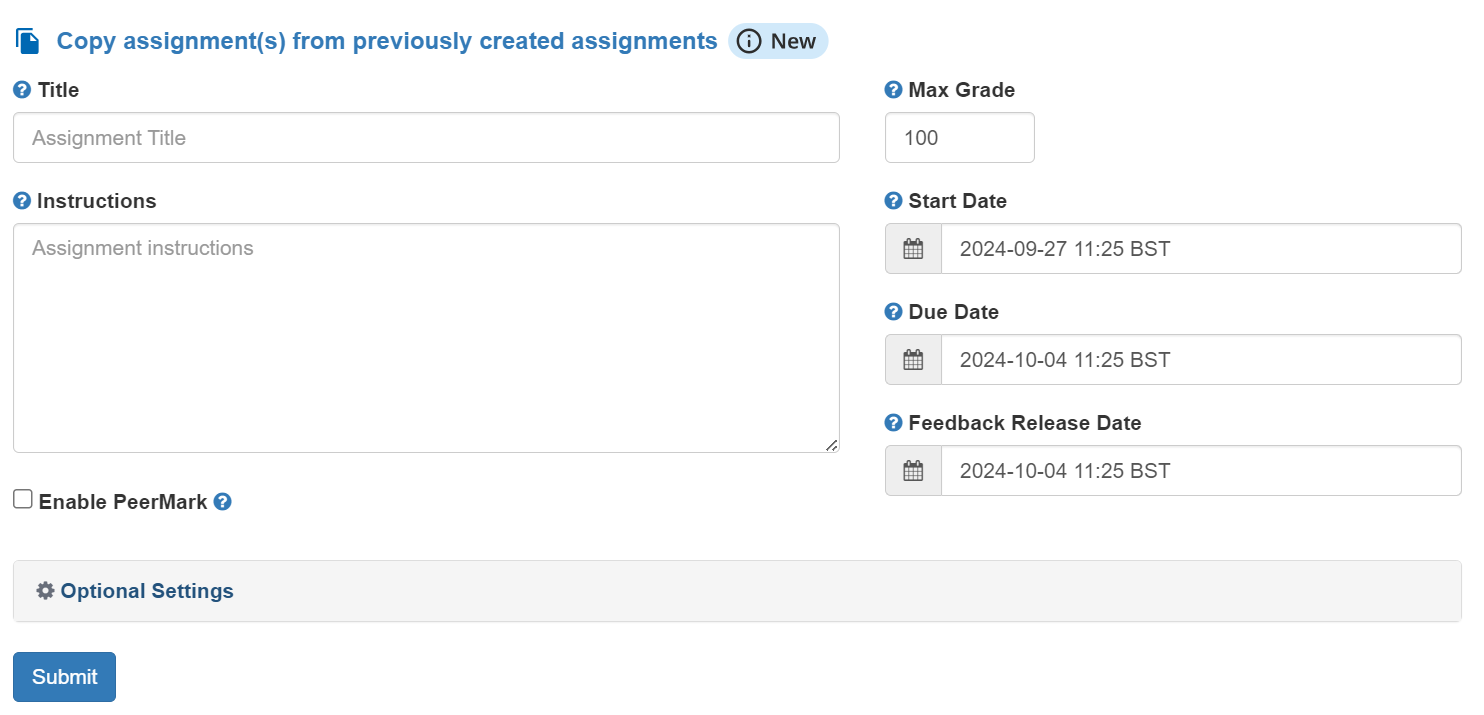1484x715 pixels.
Task: Click the Start Date help icon
Action: tap(891, 201)
